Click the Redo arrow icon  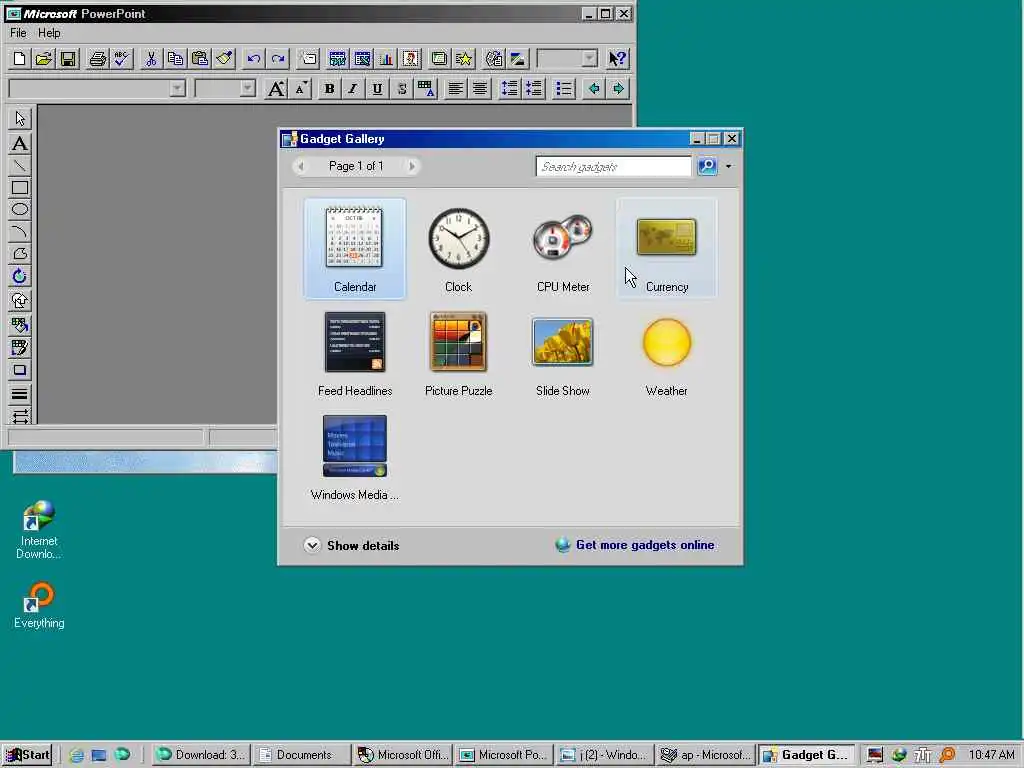(278, 59)
